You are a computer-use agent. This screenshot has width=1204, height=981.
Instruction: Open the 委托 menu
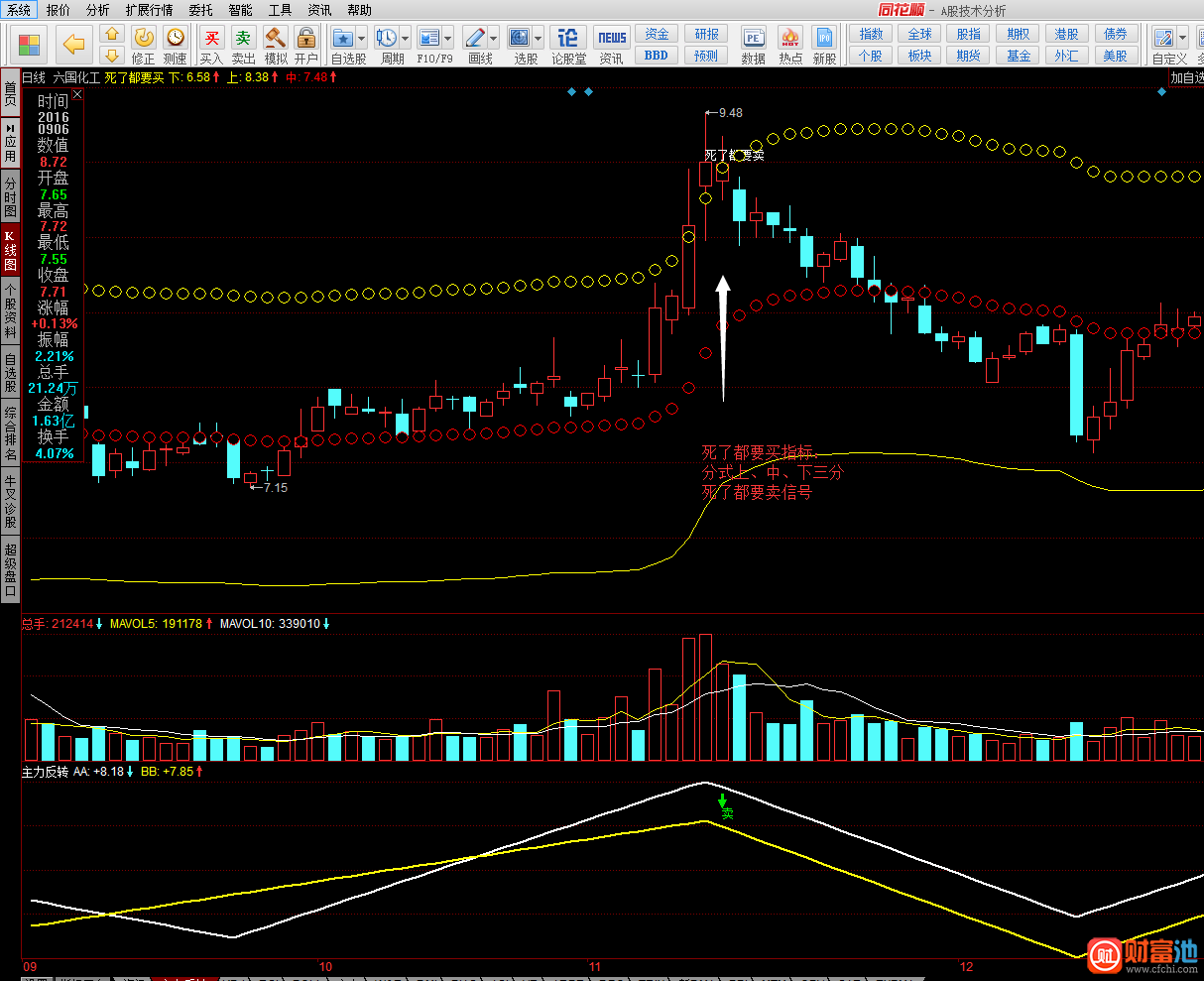(x=200, y=10)
